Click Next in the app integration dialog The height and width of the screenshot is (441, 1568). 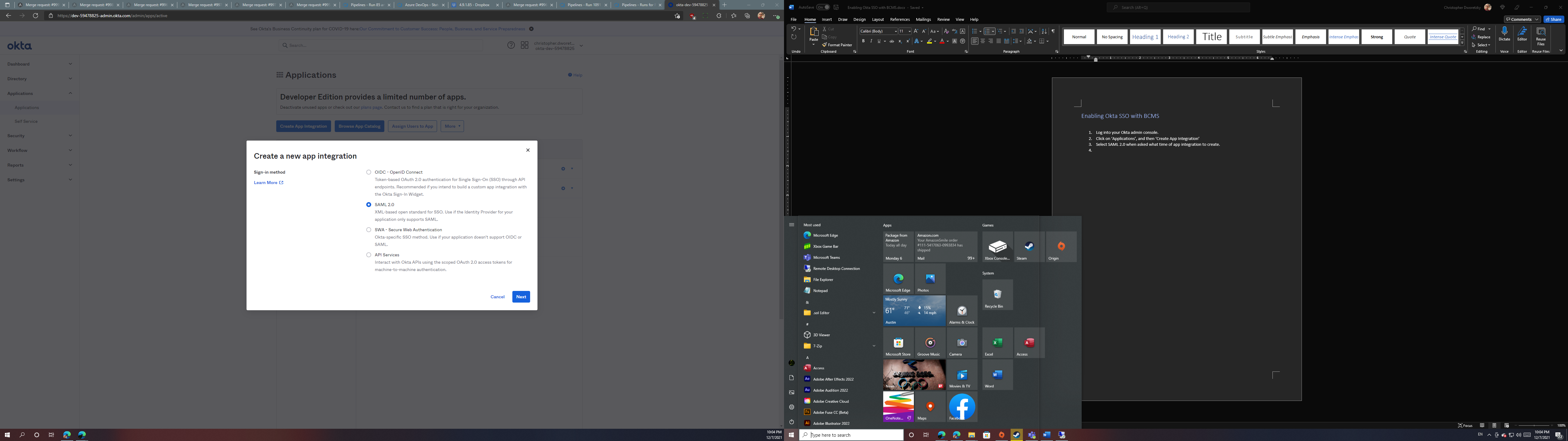click(520, 297)
